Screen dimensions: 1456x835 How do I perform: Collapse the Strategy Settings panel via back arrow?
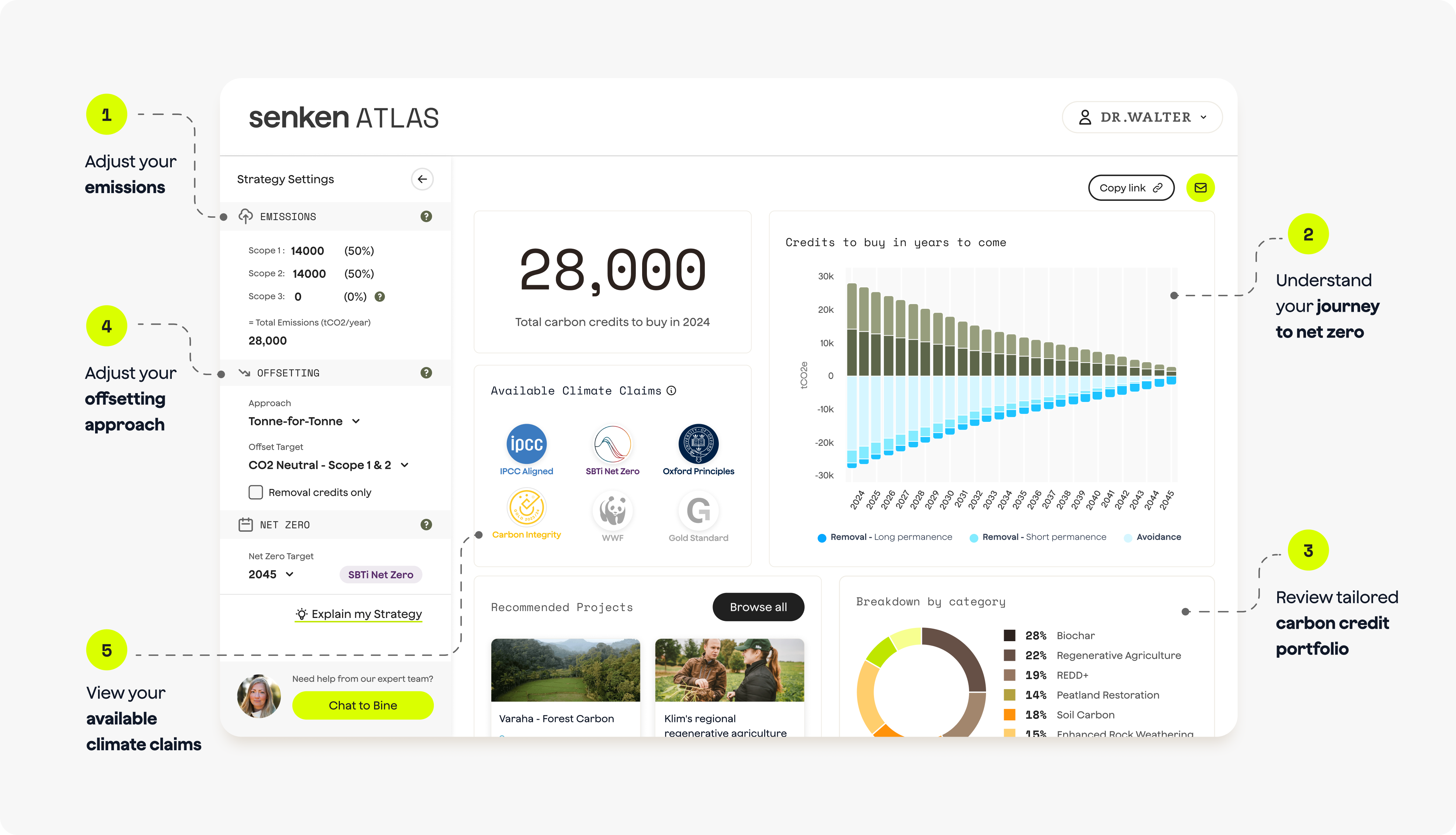pyautogui.click(x=422, y=179)
